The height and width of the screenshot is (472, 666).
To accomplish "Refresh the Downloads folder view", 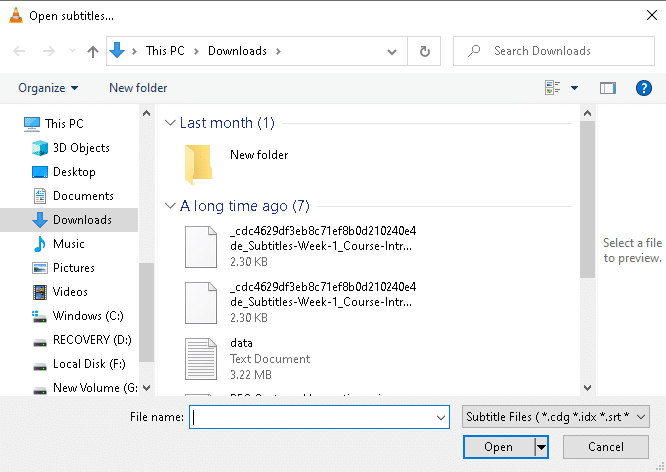I will (425, 51).
